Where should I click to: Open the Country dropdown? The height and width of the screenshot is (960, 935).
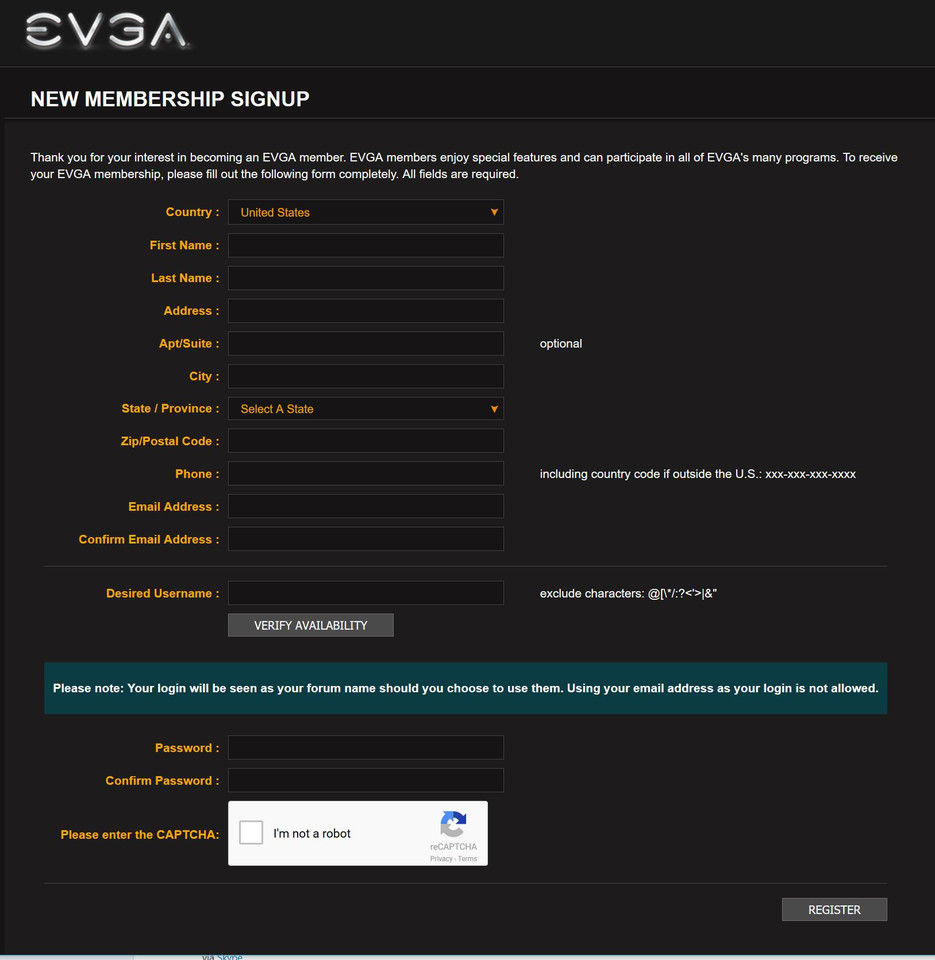(365, 212)
